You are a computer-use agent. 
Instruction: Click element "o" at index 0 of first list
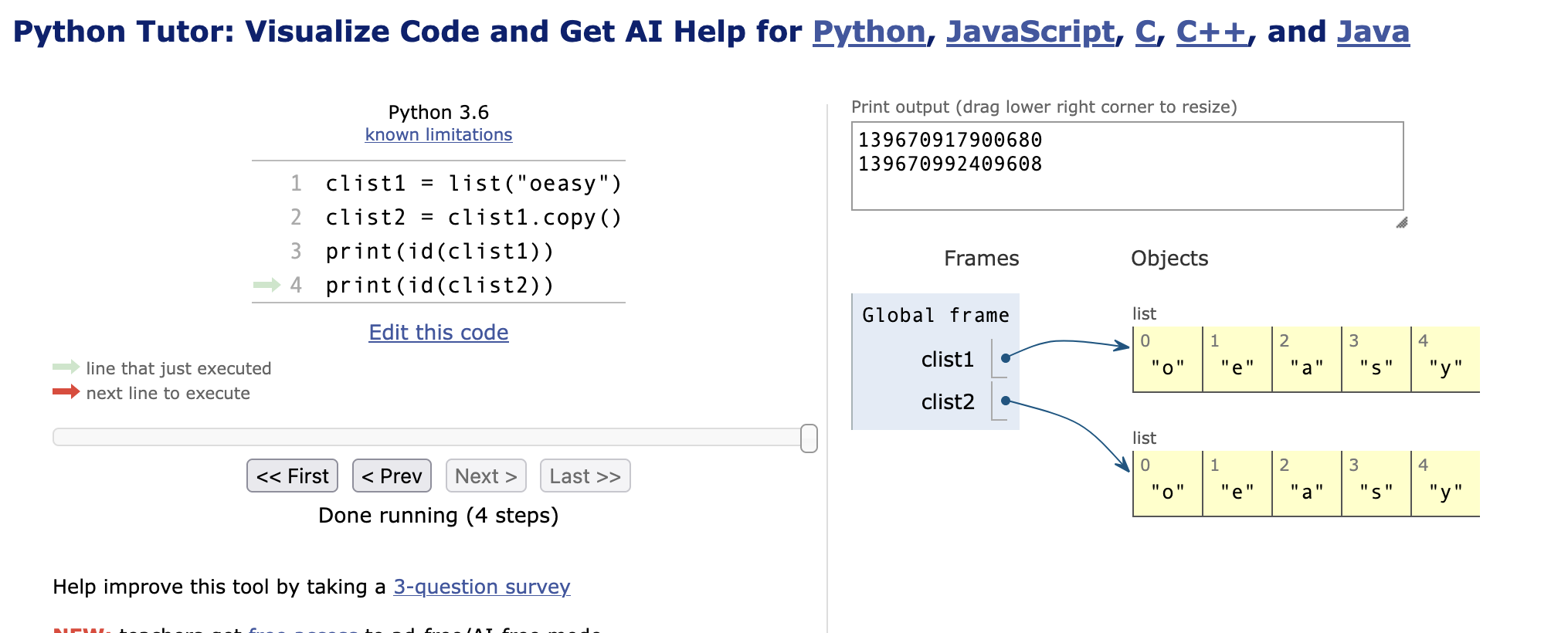coord(1167,367)
